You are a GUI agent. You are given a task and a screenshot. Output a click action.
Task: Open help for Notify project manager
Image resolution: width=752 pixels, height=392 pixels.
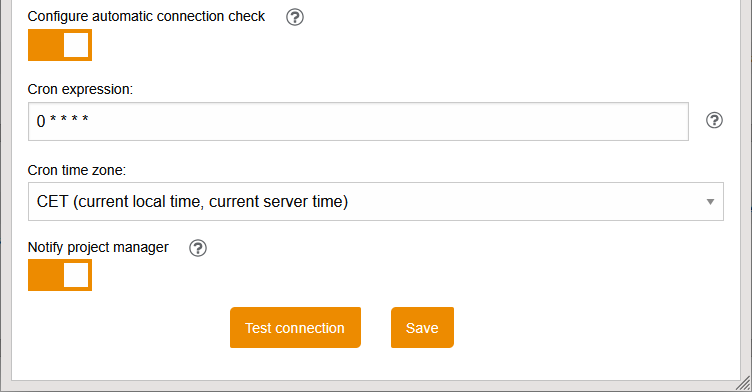click(x=198, y=248)
